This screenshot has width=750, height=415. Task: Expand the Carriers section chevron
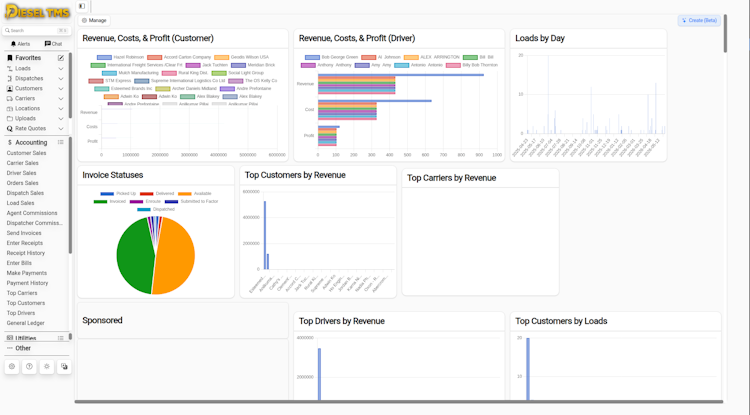[61, 98]
